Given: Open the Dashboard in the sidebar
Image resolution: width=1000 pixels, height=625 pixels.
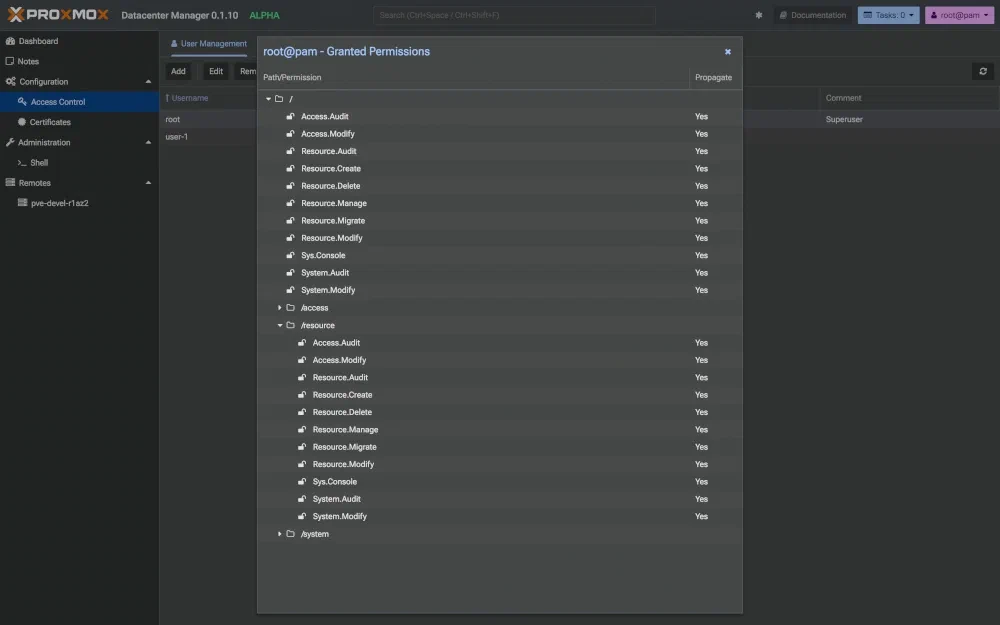Looking at the screenshot, I should pos(40,40).
